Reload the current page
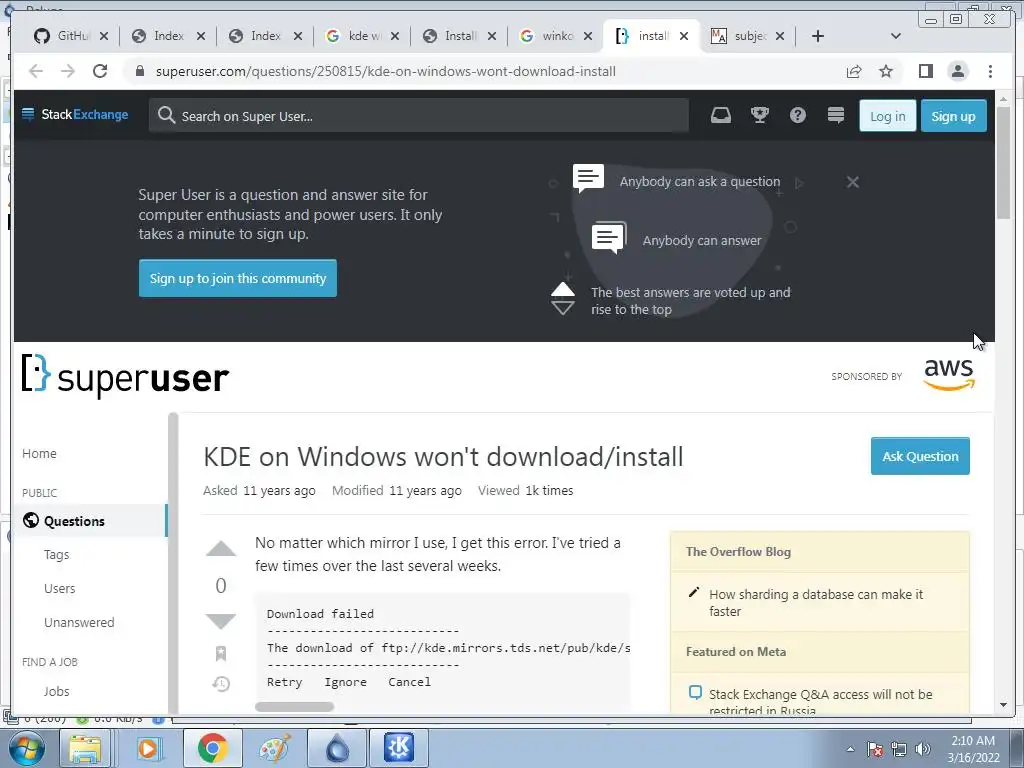 [100, 71]
